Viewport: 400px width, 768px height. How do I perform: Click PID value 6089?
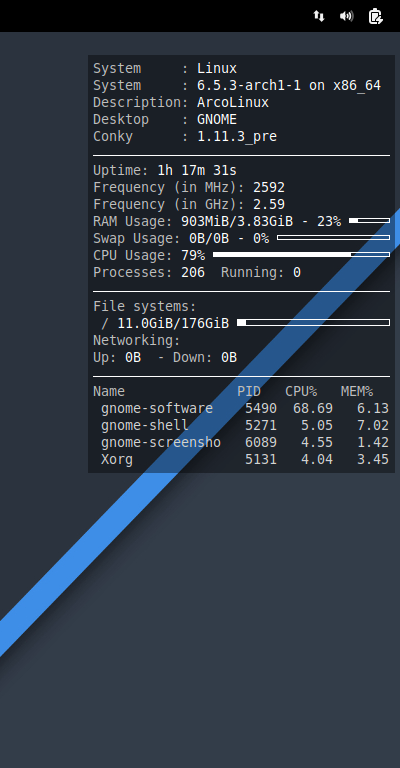(261, 442)
